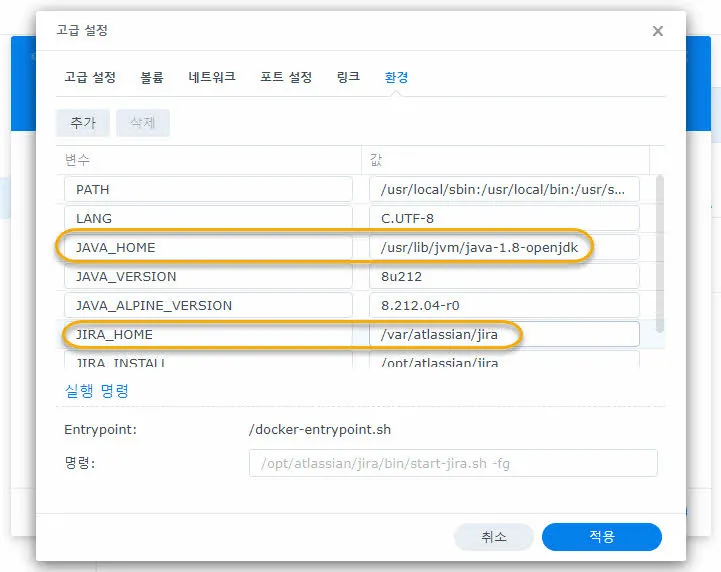Open the 네트워크 tab
Image resolution: width=721 pixels, height=572 pixels.
[x=212, y=77]
